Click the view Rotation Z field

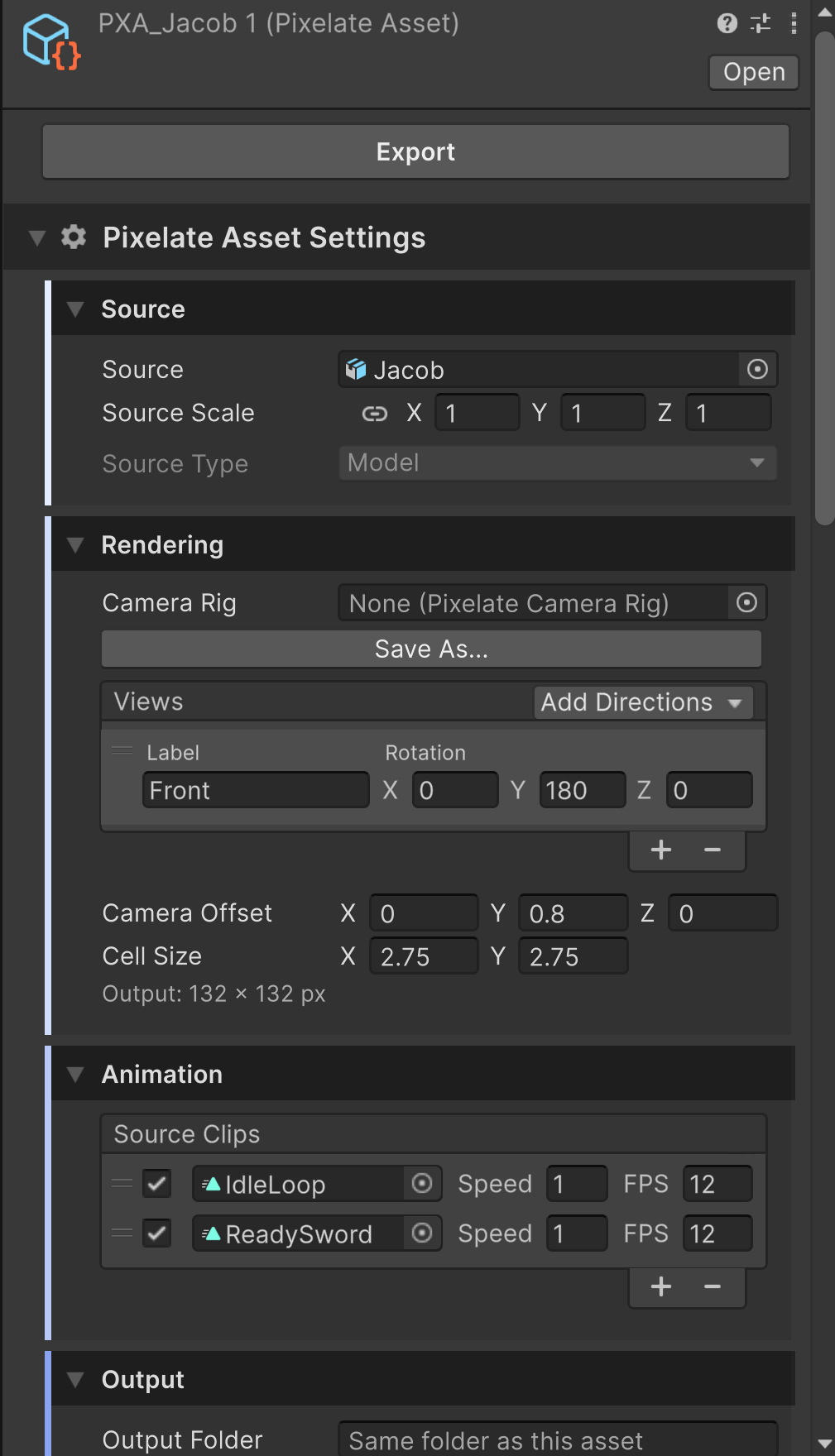pyautogui.click(x=709, y=790)
